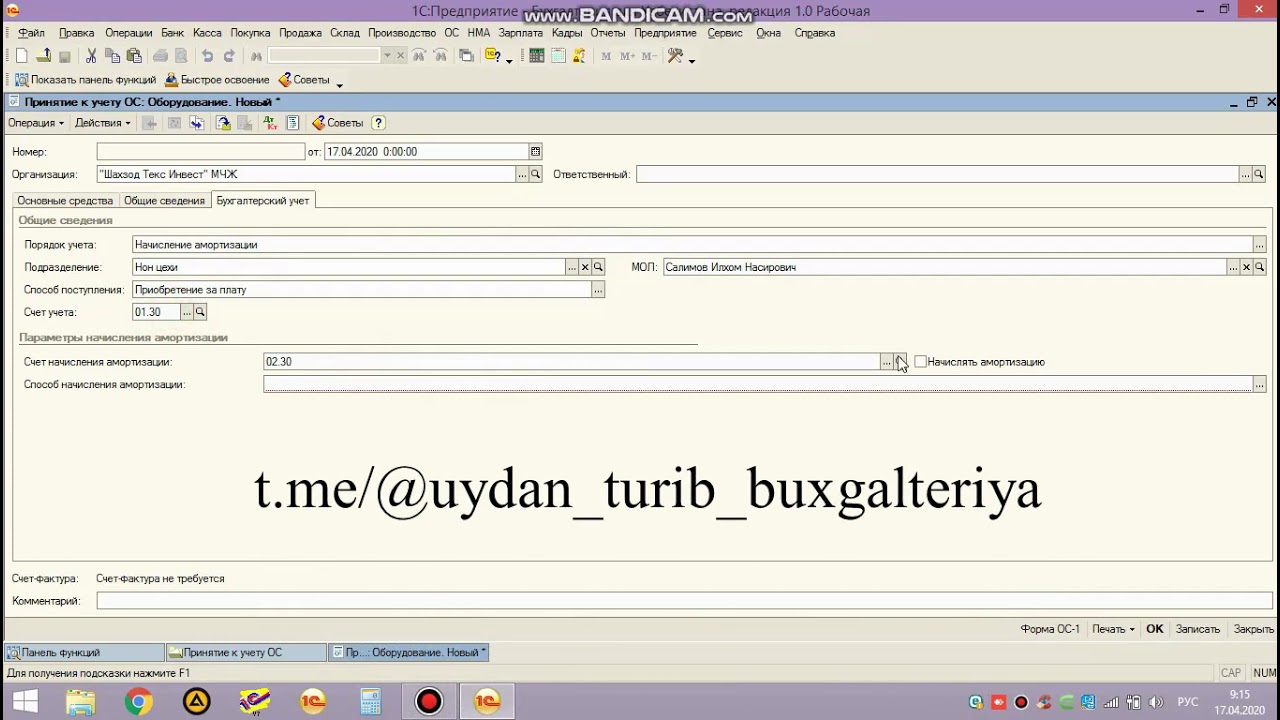Screen dimensions: 1280x720
Task: Open the Печать dropdown at bottom
Action: [x=1113, y=629]
